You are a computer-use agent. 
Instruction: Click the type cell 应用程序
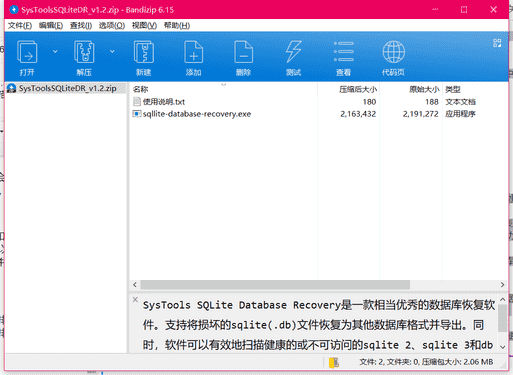coord(460,114)
